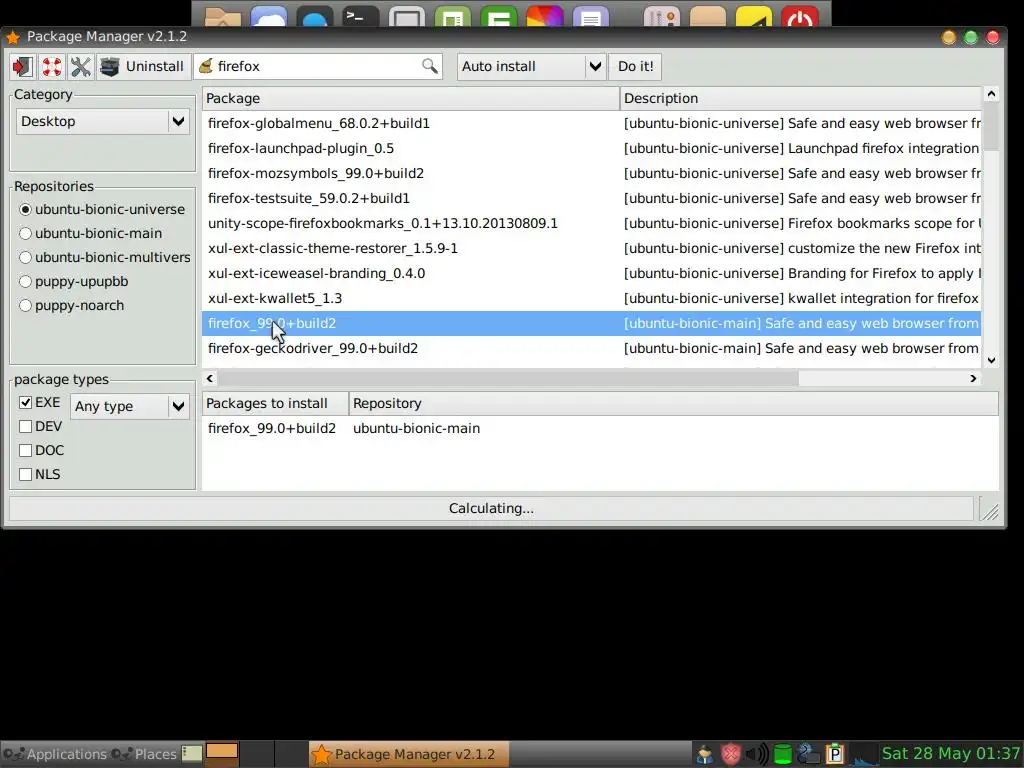Click the vertical scrollbar thumb in package list
This screenshot has width=1024, height=768.
[991, 126]
